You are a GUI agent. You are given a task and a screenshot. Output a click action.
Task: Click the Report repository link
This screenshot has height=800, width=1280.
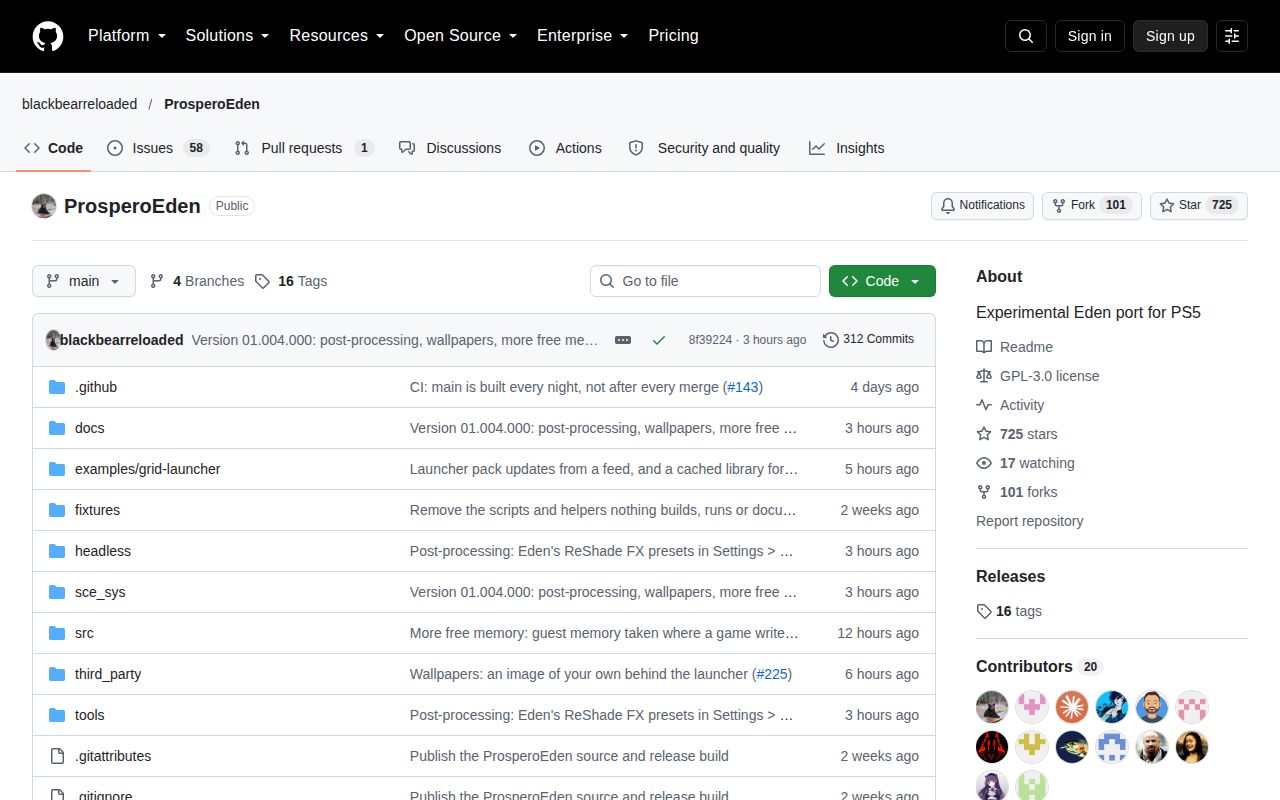click(1029, 521)
